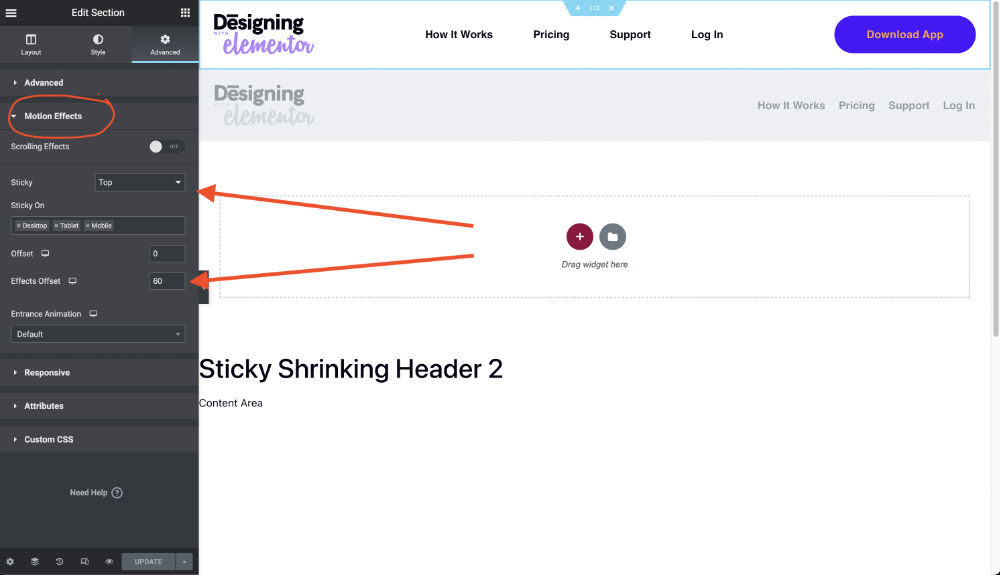
Task: Click the Entrance Animation responsive device icon
Action: pos(93,314)
